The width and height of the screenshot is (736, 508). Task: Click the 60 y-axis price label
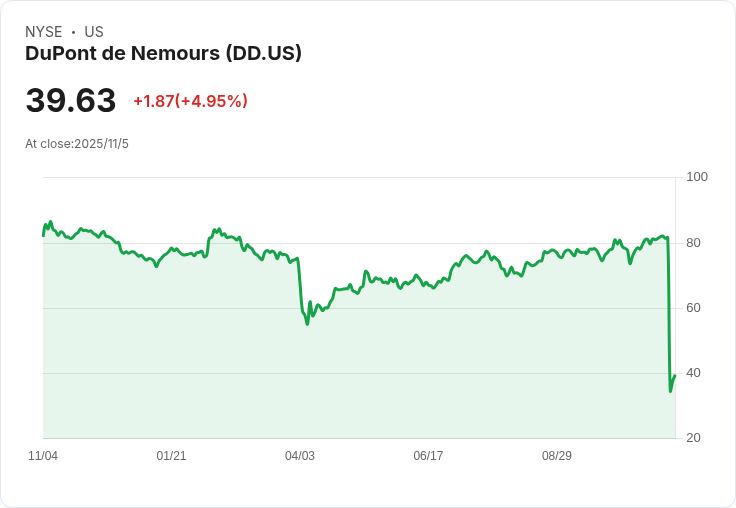tap(693, 308)
